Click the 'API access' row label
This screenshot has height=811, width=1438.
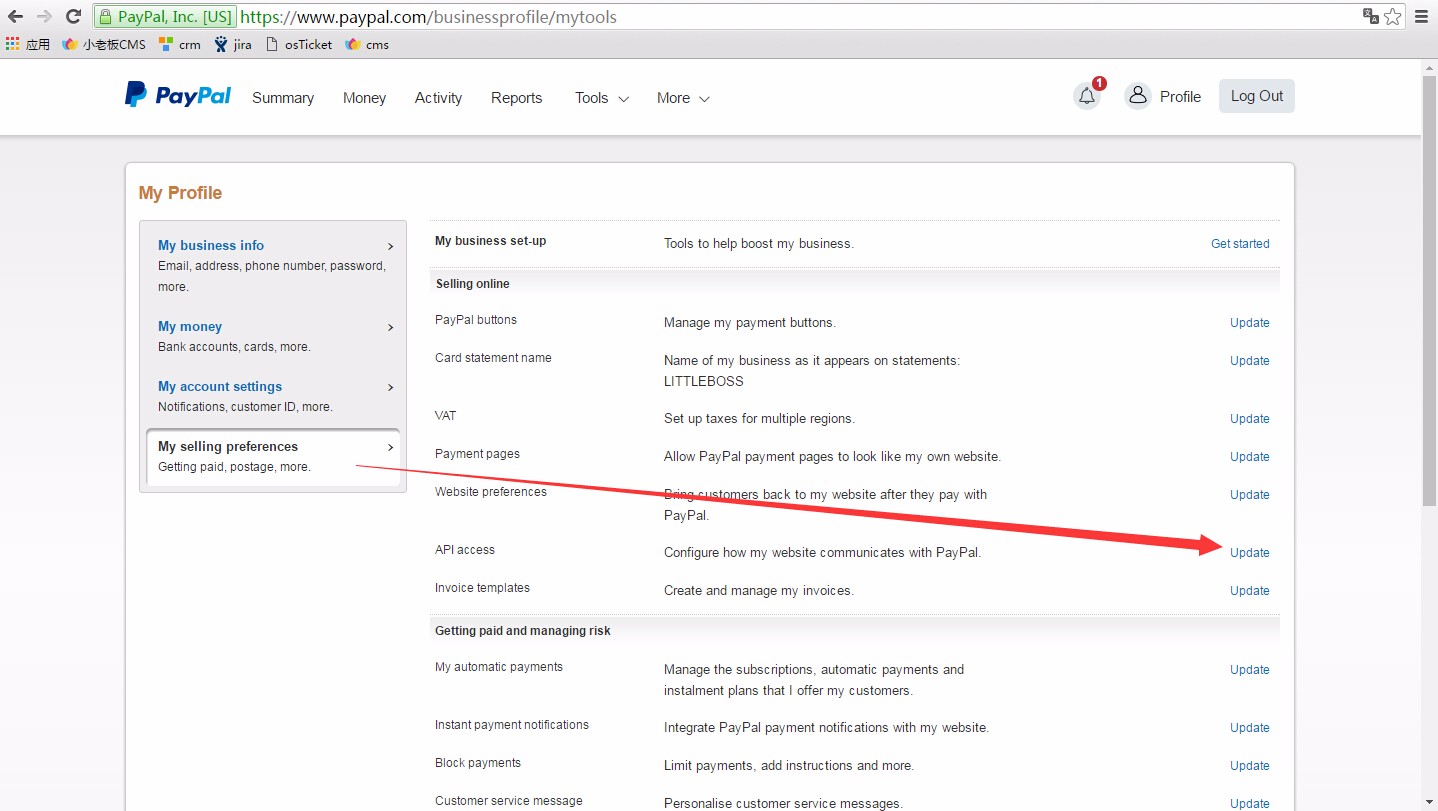465,550
